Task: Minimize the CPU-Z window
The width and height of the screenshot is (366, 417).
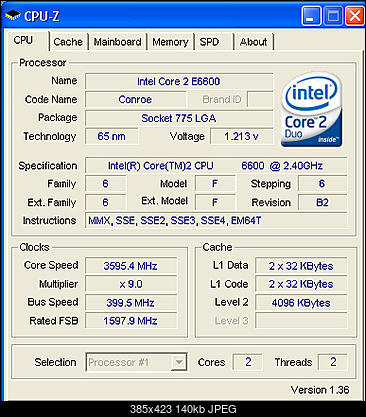Action: click(x=311, y=16)
